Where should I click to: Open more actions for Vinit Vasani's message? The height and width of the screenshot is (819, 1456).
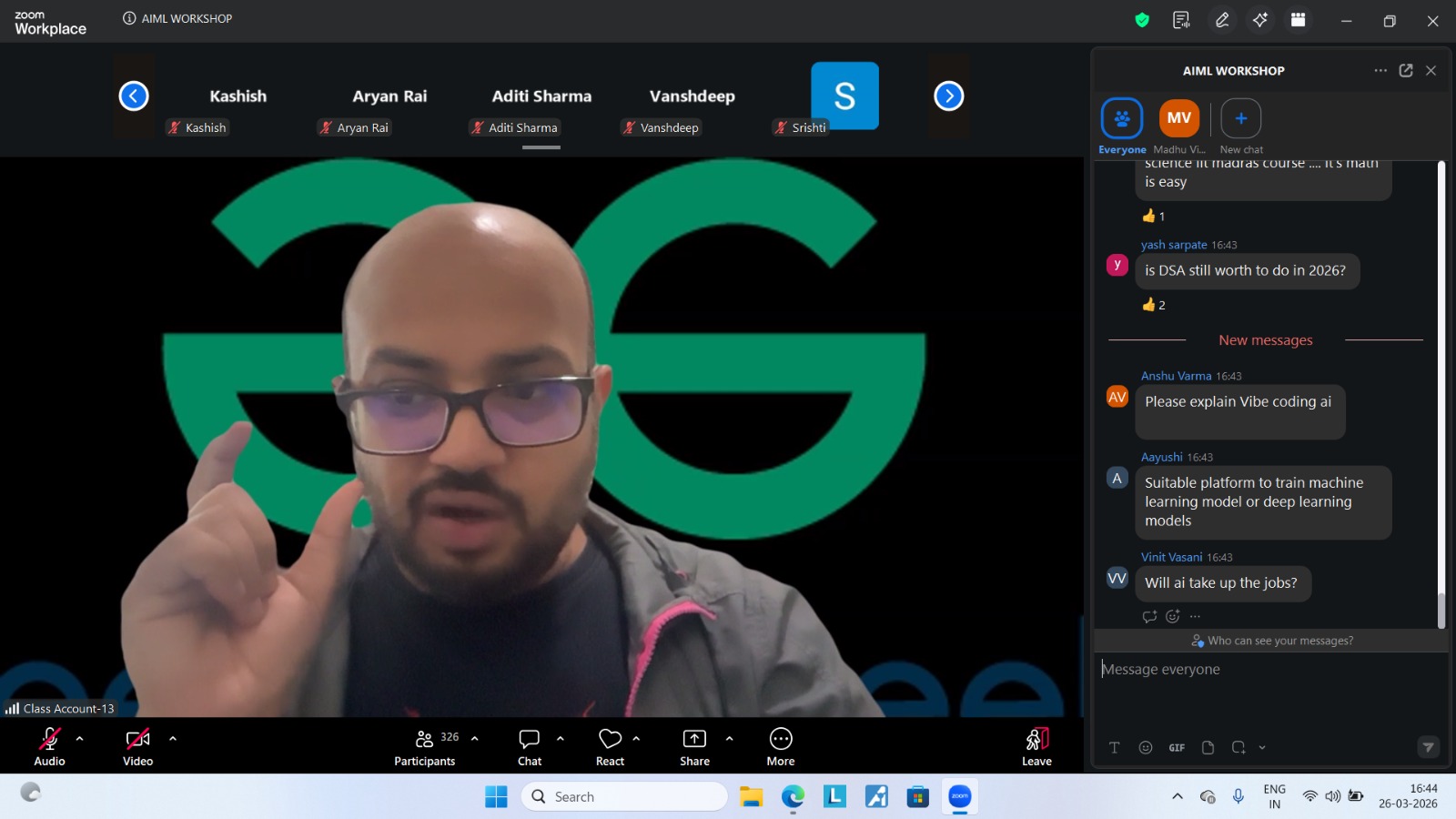[1195, 616]
